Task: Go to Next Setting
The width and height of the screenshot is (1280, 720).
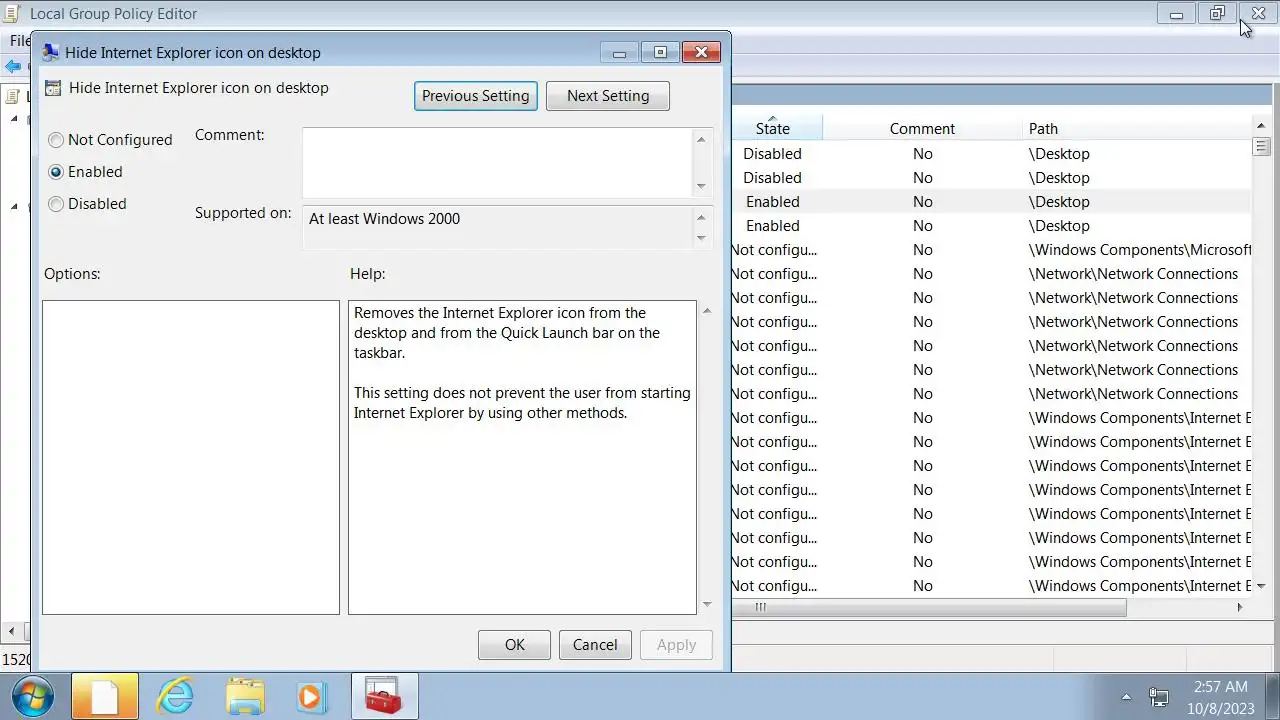Action: point(608,96)
